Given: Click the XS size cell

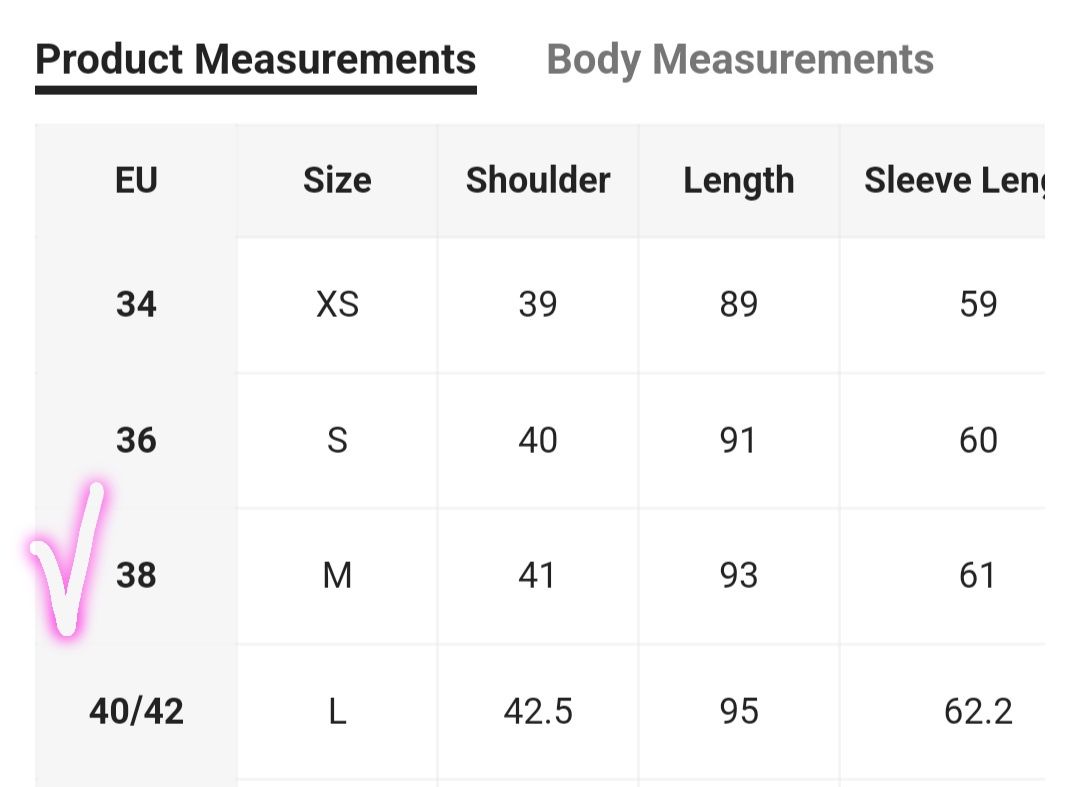Looking at the screenshot, I should click(338, 304).
